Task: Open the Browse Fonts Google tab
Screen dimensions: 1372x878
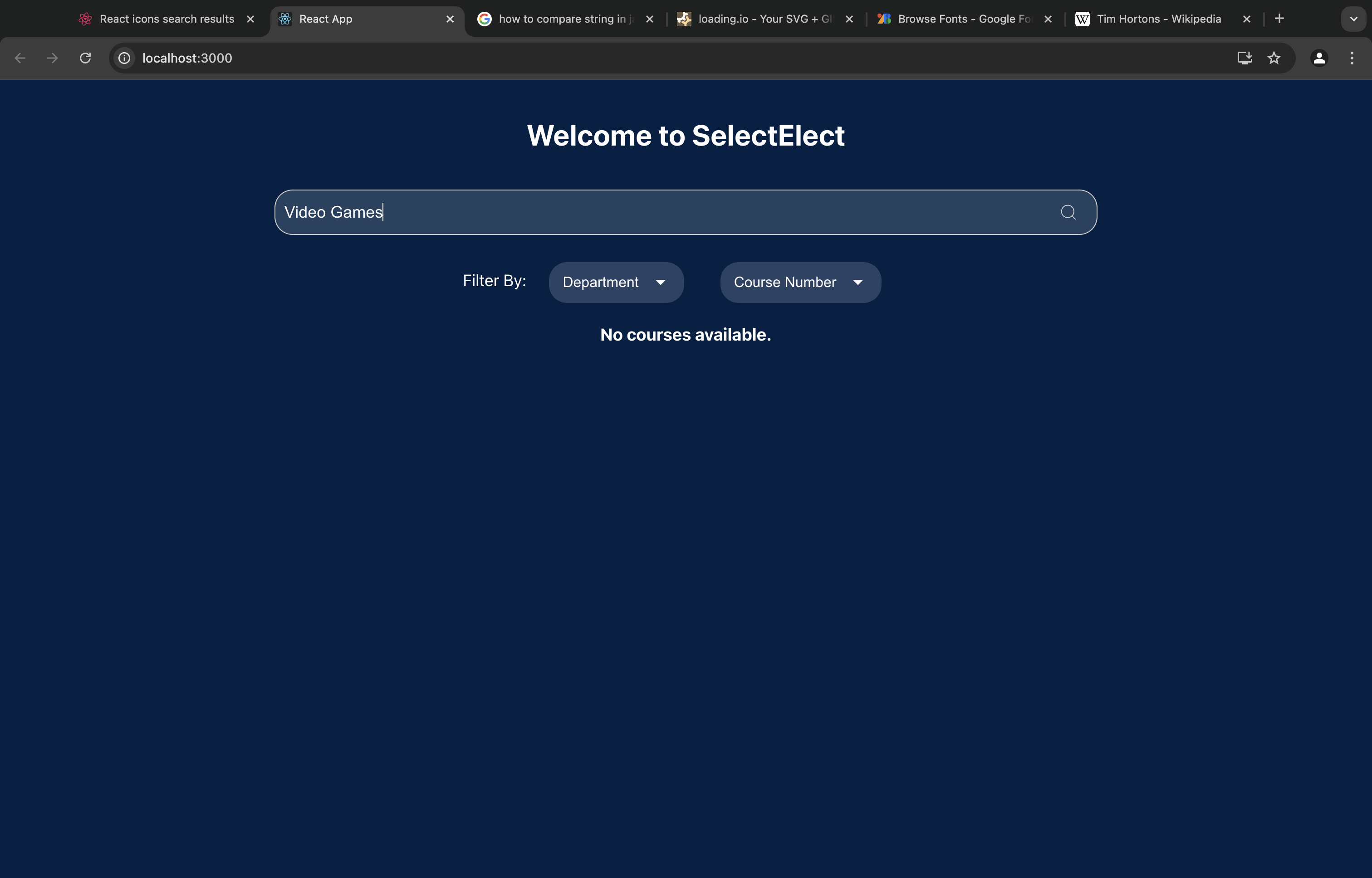Action: coord(964,19)
